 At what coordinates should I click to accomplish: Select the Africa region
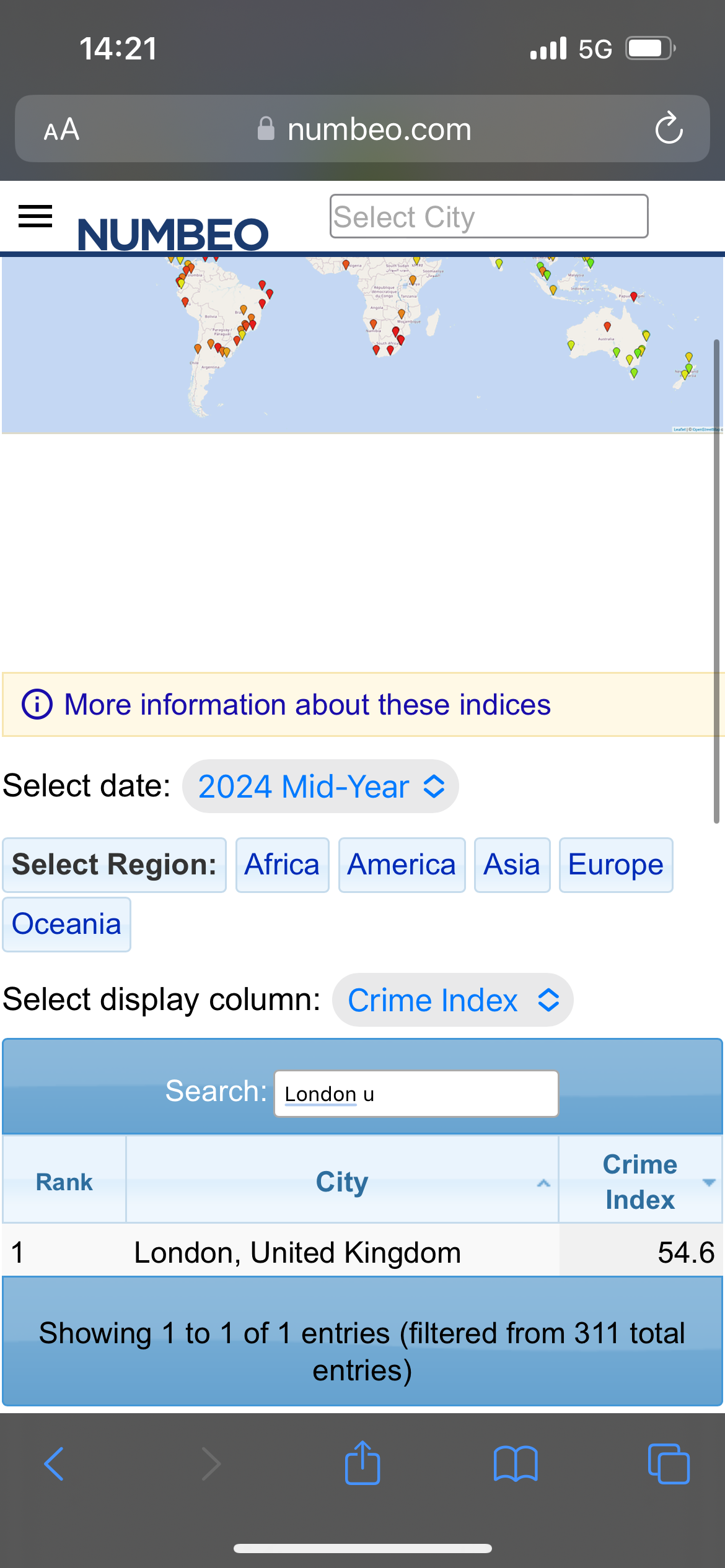click(x=282, y=865)
